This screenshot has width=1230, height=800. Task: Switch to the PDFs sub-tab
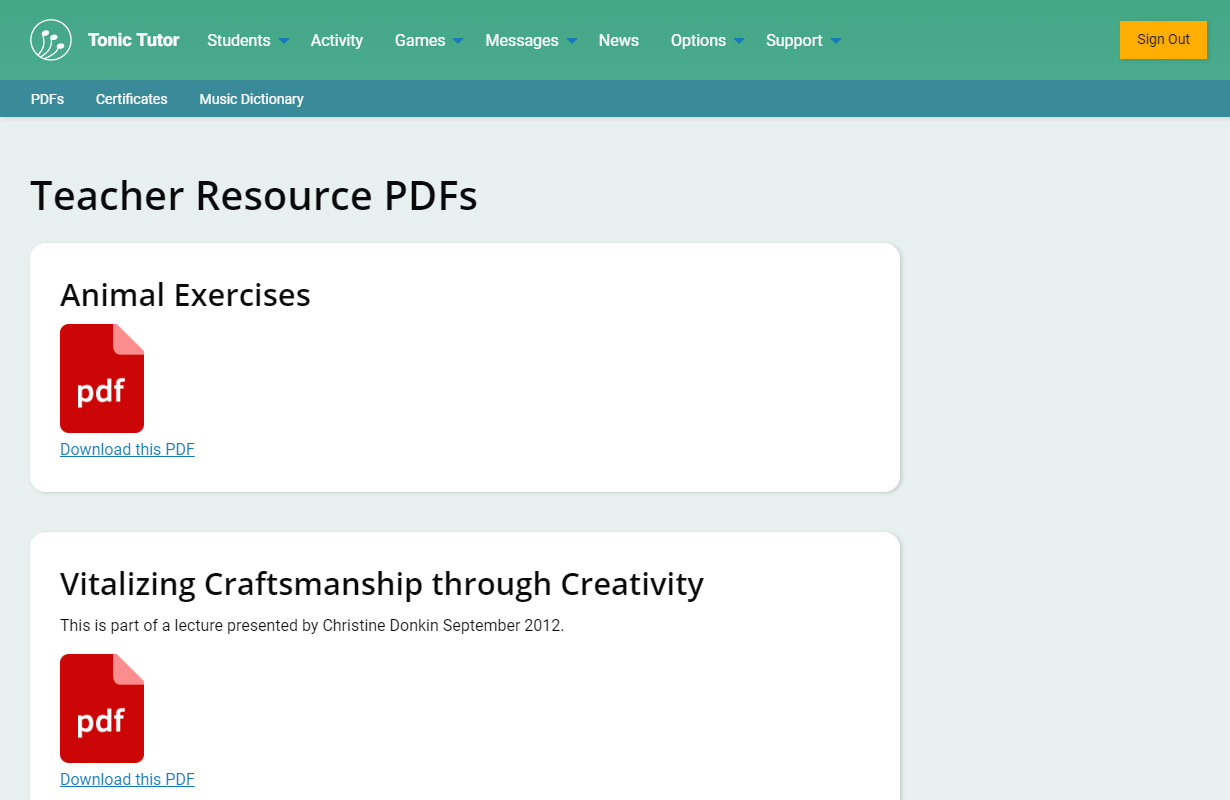47,99
